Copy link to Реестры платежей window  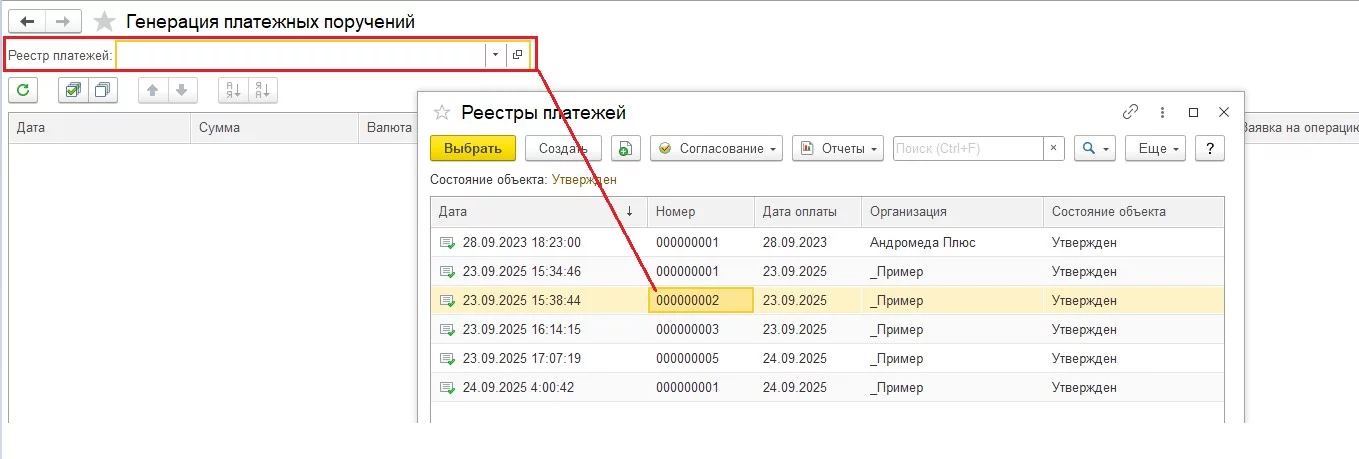1131,112
